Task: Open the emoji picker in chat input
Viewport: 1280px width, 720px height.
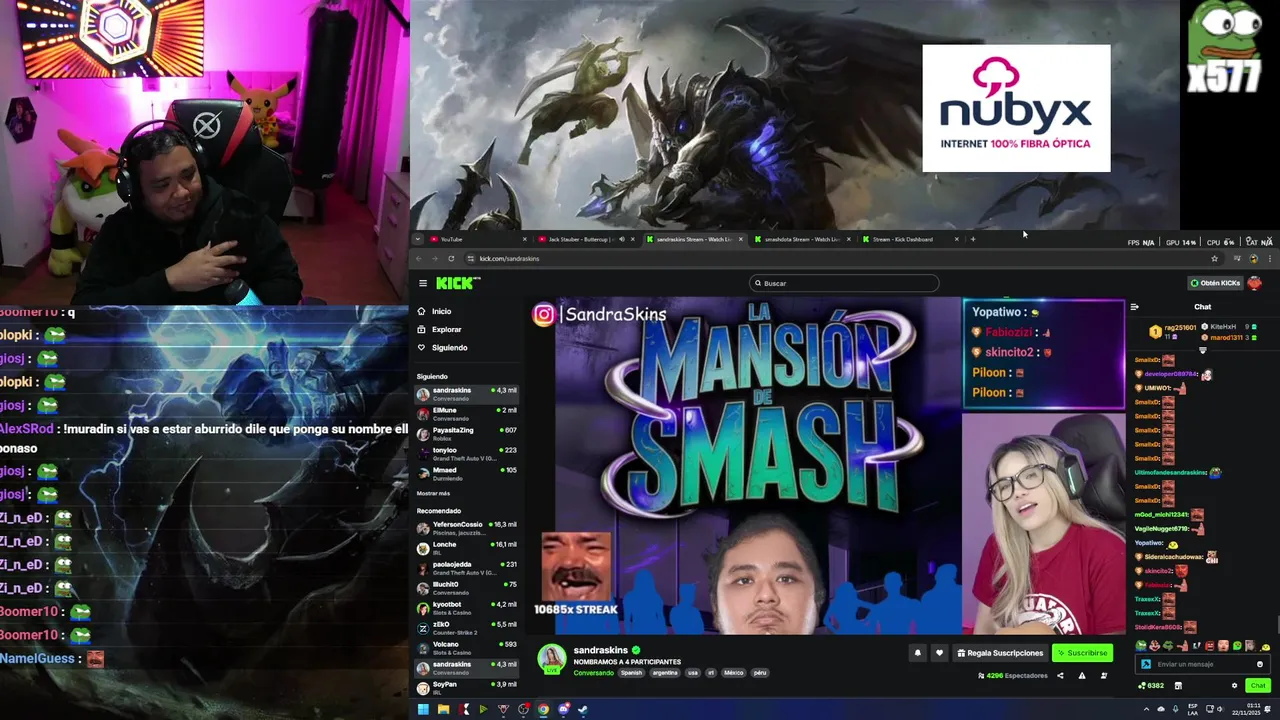Action: [1259, 664]
